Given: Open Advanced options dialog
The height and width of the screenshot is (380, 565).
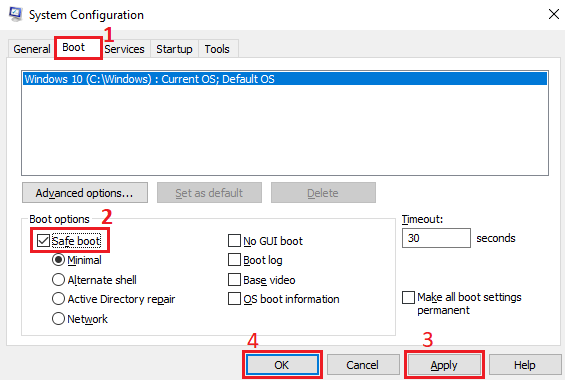Looking at the screenshot, I should [x=85, y=193].
